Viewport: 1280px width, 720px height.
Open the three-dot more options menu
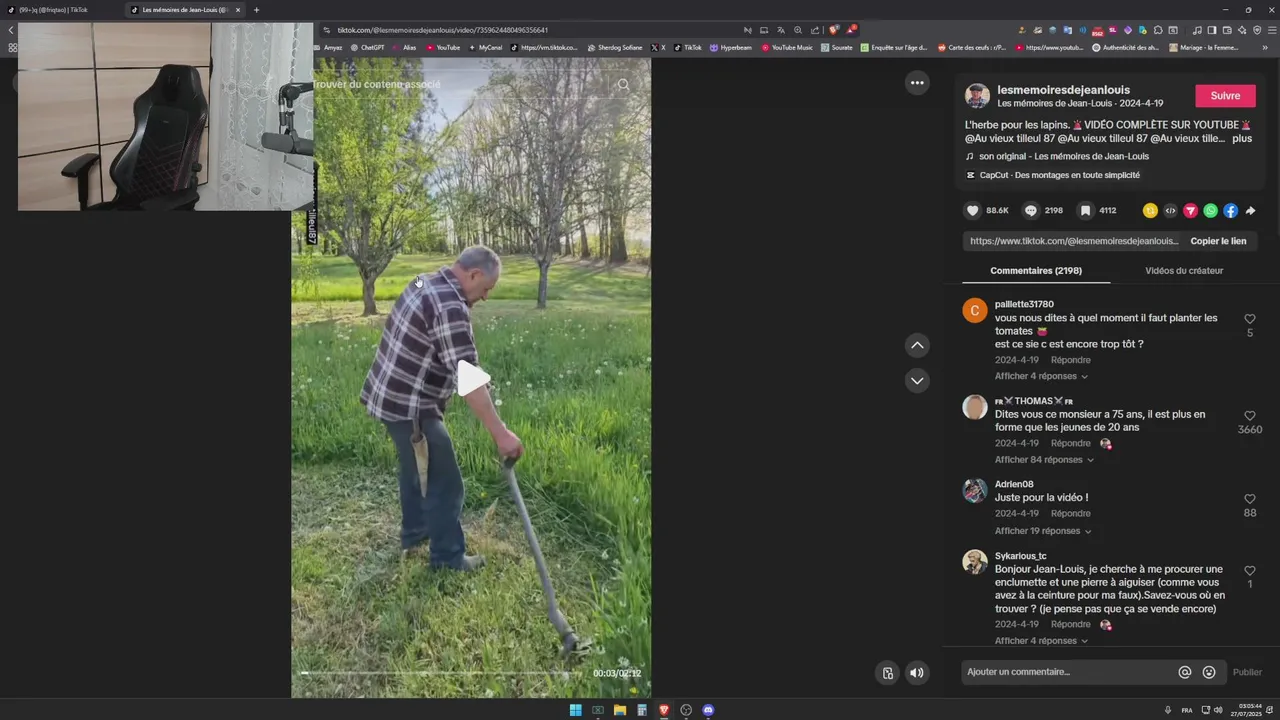(x=917, y=83)
